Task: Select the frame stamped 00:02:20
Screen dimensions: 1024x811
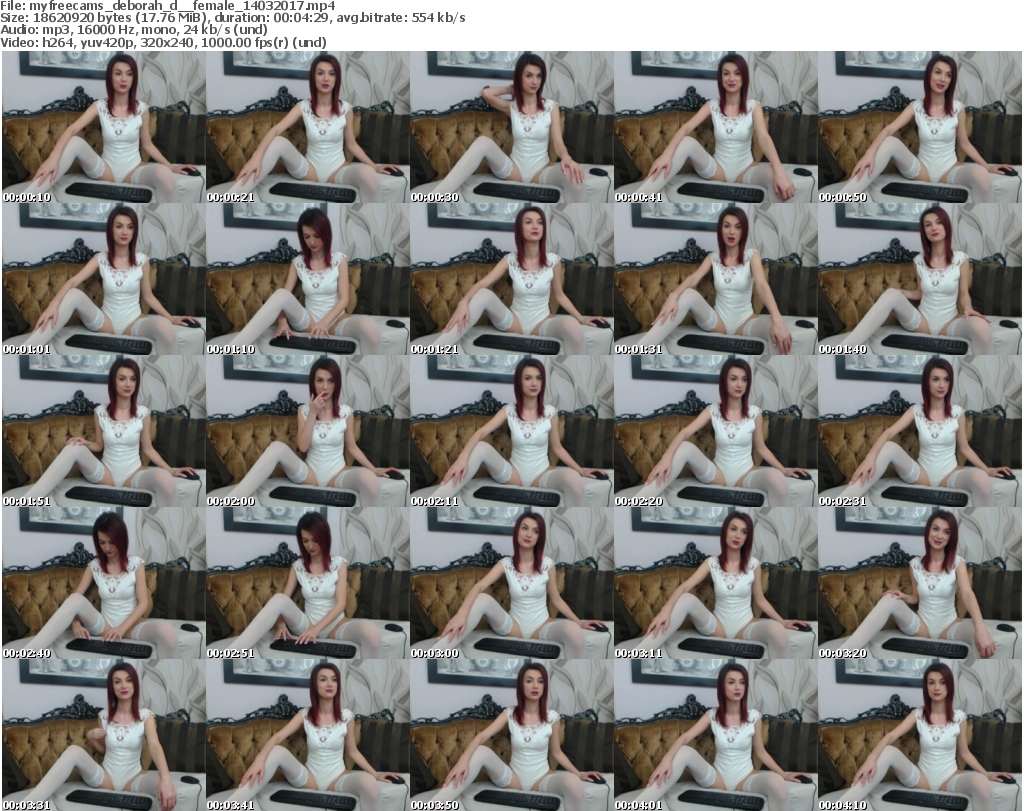Action: tap(716, 432)
